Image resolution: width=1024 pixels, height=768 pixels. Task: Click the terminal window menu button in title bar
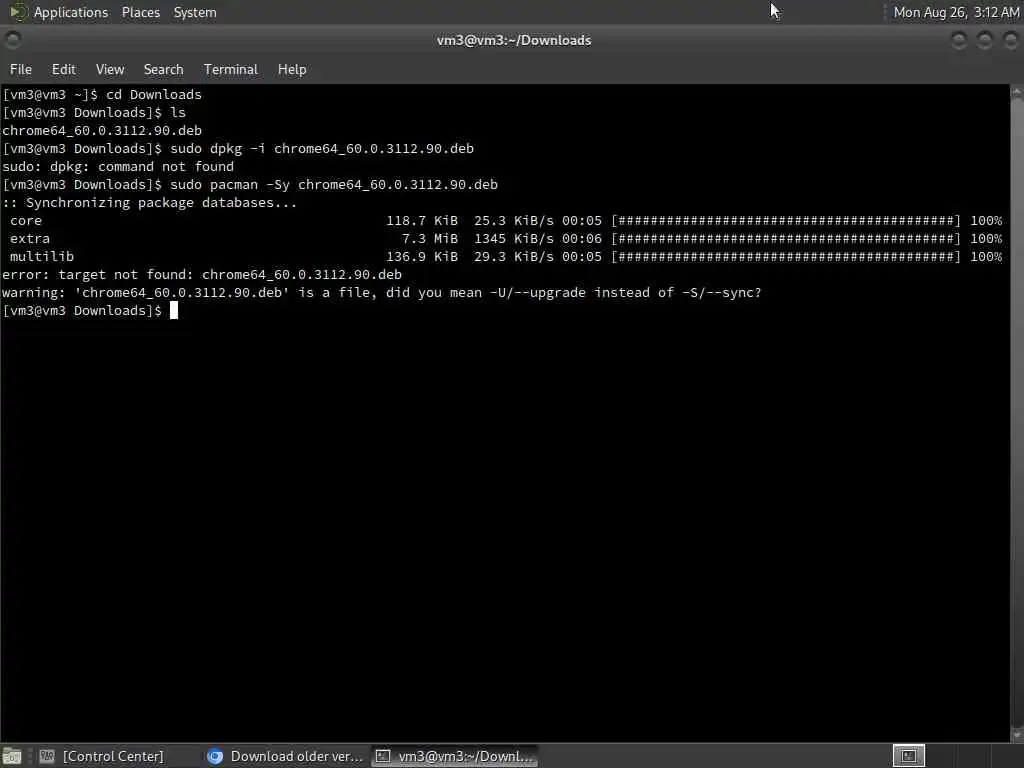point(12,40)
